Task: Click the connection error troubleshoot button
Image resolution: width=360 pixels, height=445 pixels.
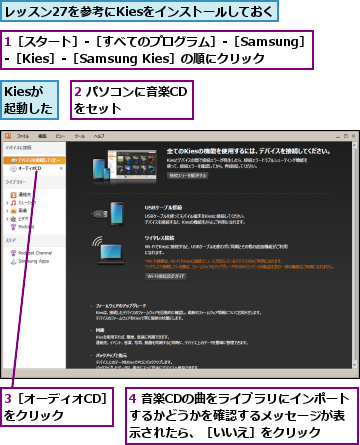Action: pyautogui.click(x=188, y=176)
